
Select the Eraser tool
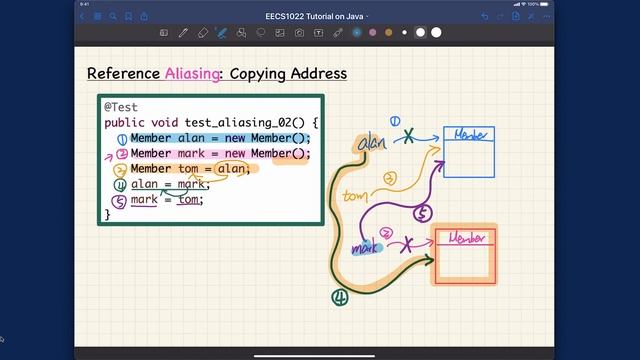[x=202, y=33]
